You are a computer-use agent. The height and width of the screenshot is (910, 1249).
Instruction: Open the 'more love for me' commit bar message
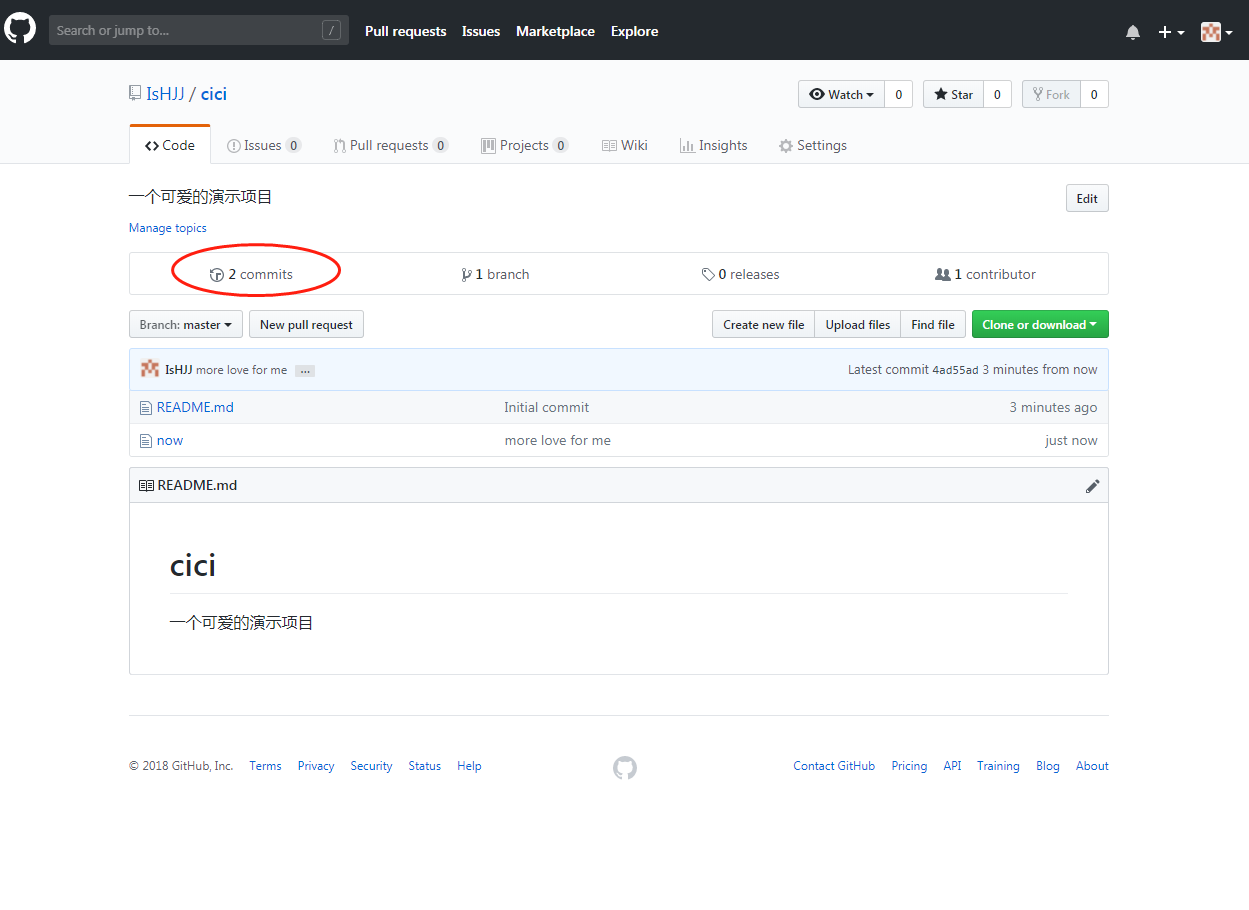click(241, 370)
